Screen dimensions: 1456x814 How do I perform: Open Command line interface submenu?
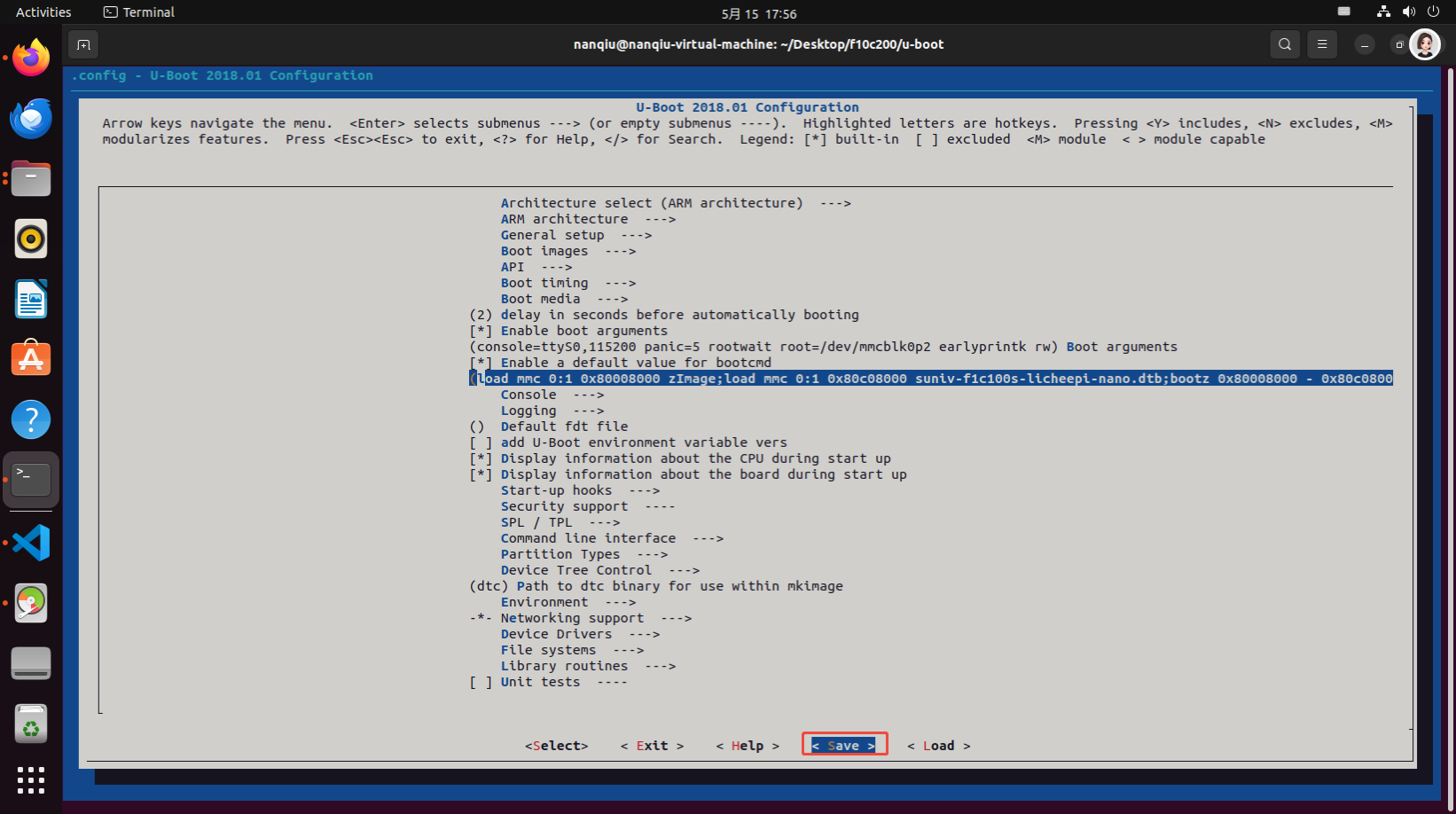612,538
